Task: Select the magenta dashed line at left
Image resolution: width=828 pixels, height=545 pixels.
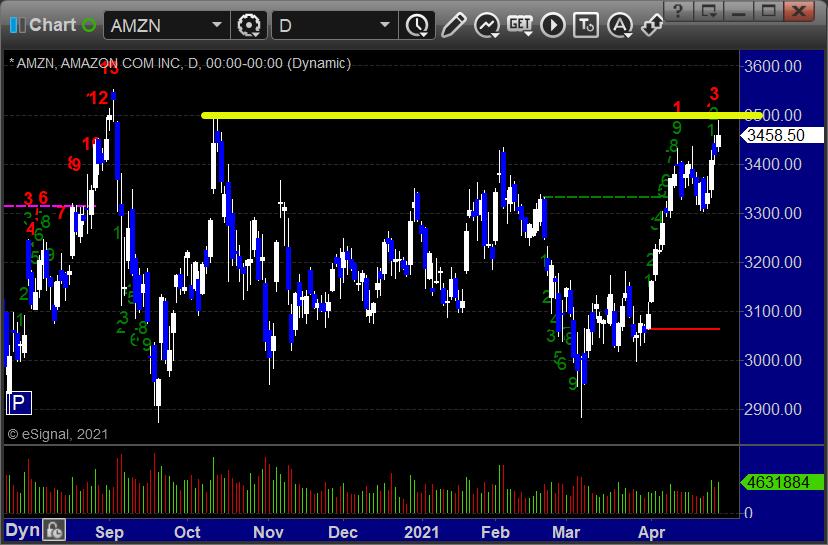Action: point(50,205)
